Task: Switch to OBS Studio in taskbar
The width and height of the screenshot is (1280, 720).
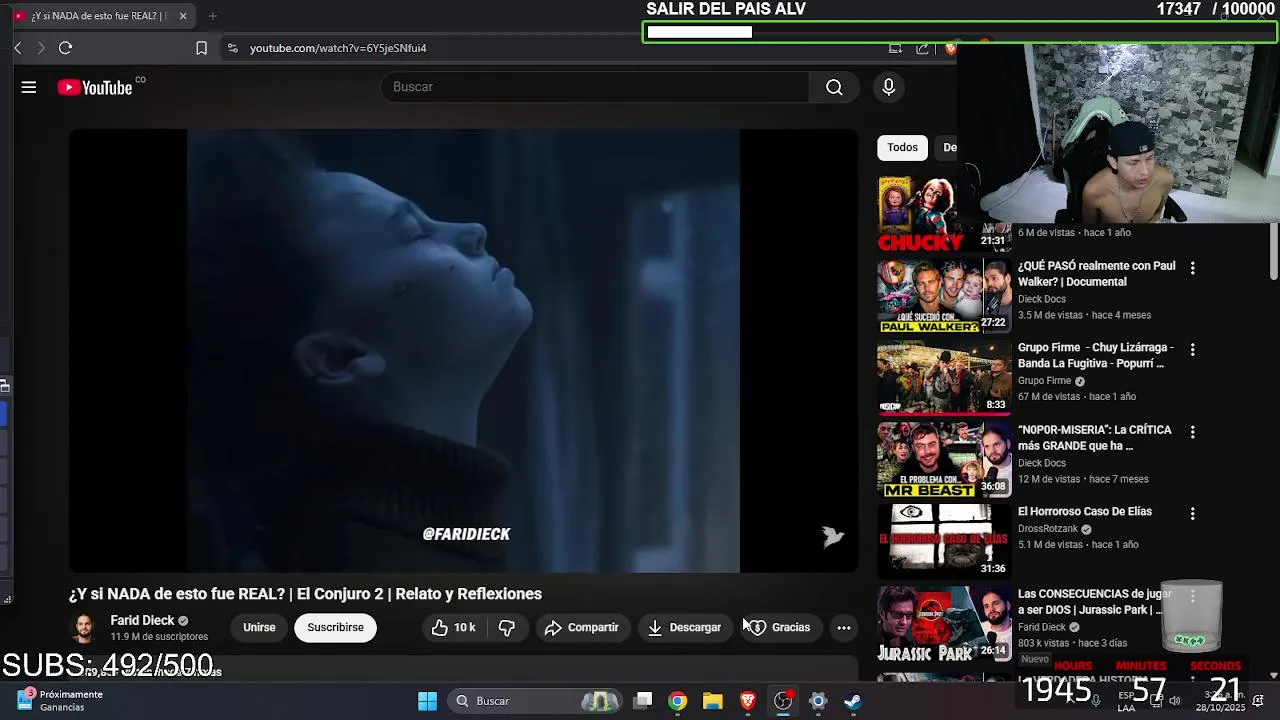Action: tap(783, 701)
